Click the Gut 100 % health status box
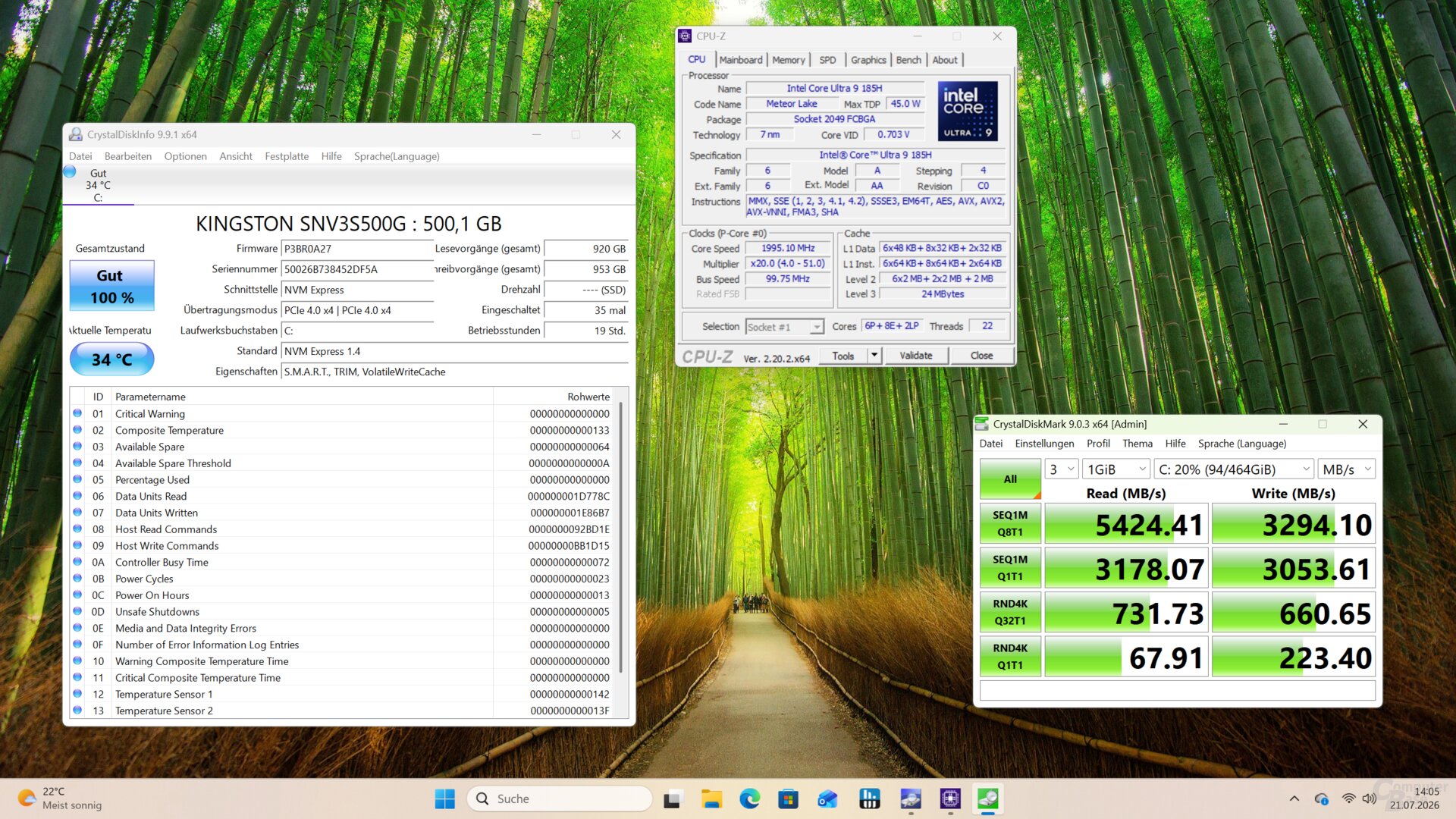 click(111, 286)
